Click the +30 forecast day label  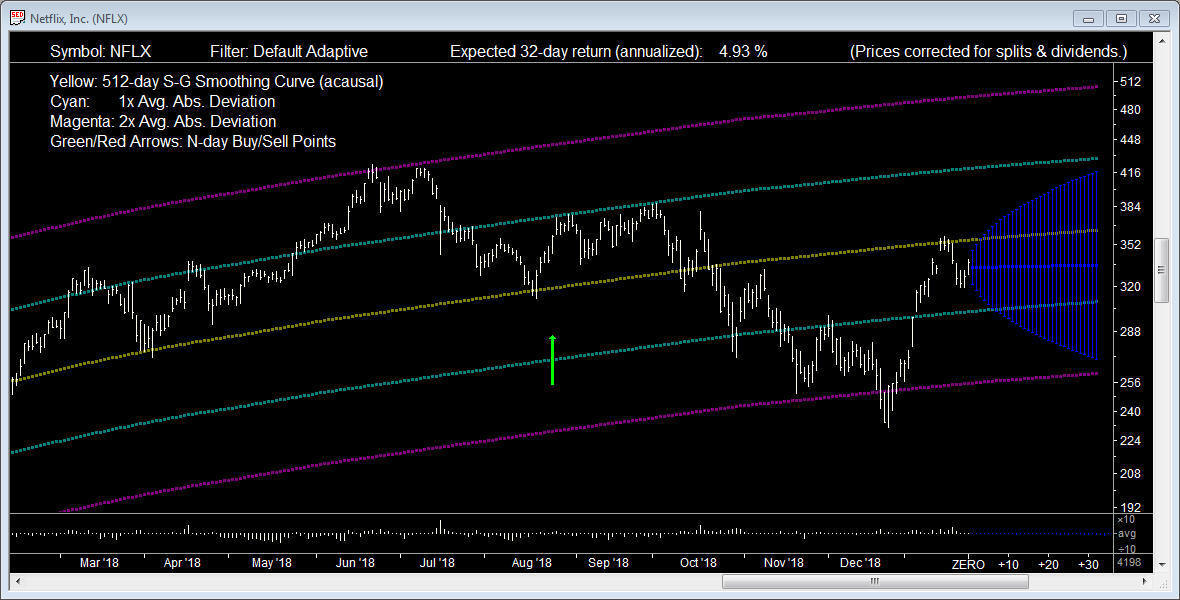(x=1088, y=565)
